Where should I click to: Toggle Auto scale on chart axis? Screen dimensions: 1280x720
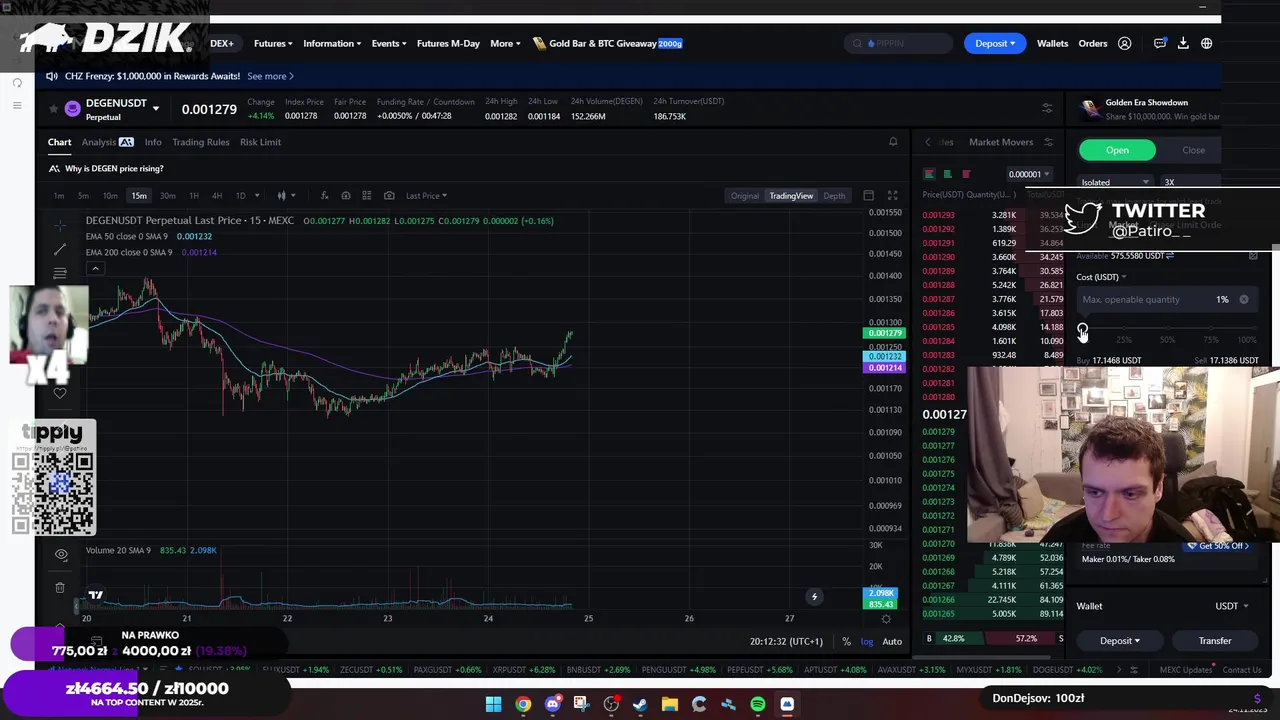[892, 642]
